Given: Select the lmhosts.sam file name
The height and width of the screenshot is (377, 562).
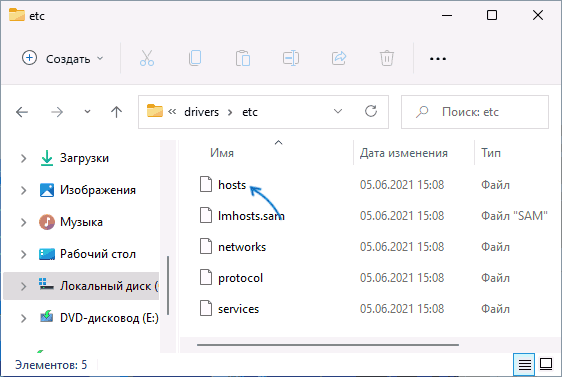Looking at the screenshot, I should tap(251, 216).
